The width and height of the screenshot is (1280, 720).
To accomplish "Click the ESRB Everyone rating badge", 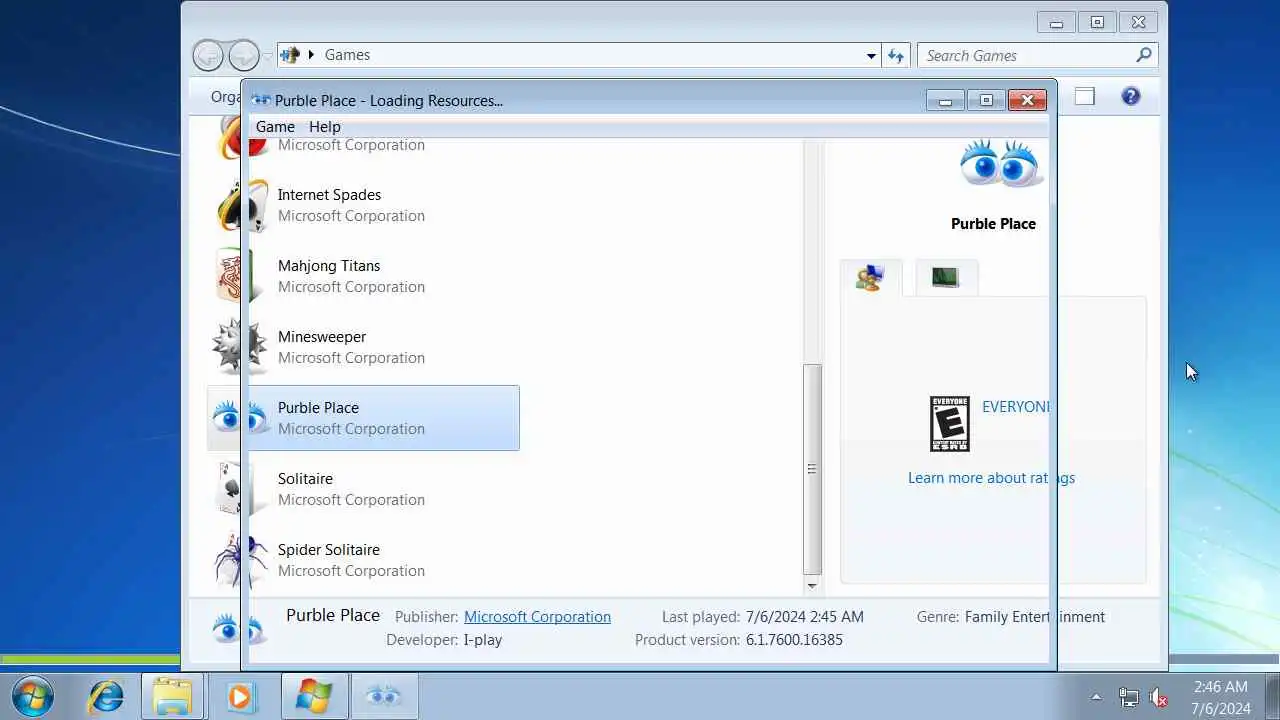I will pos(950,424).
